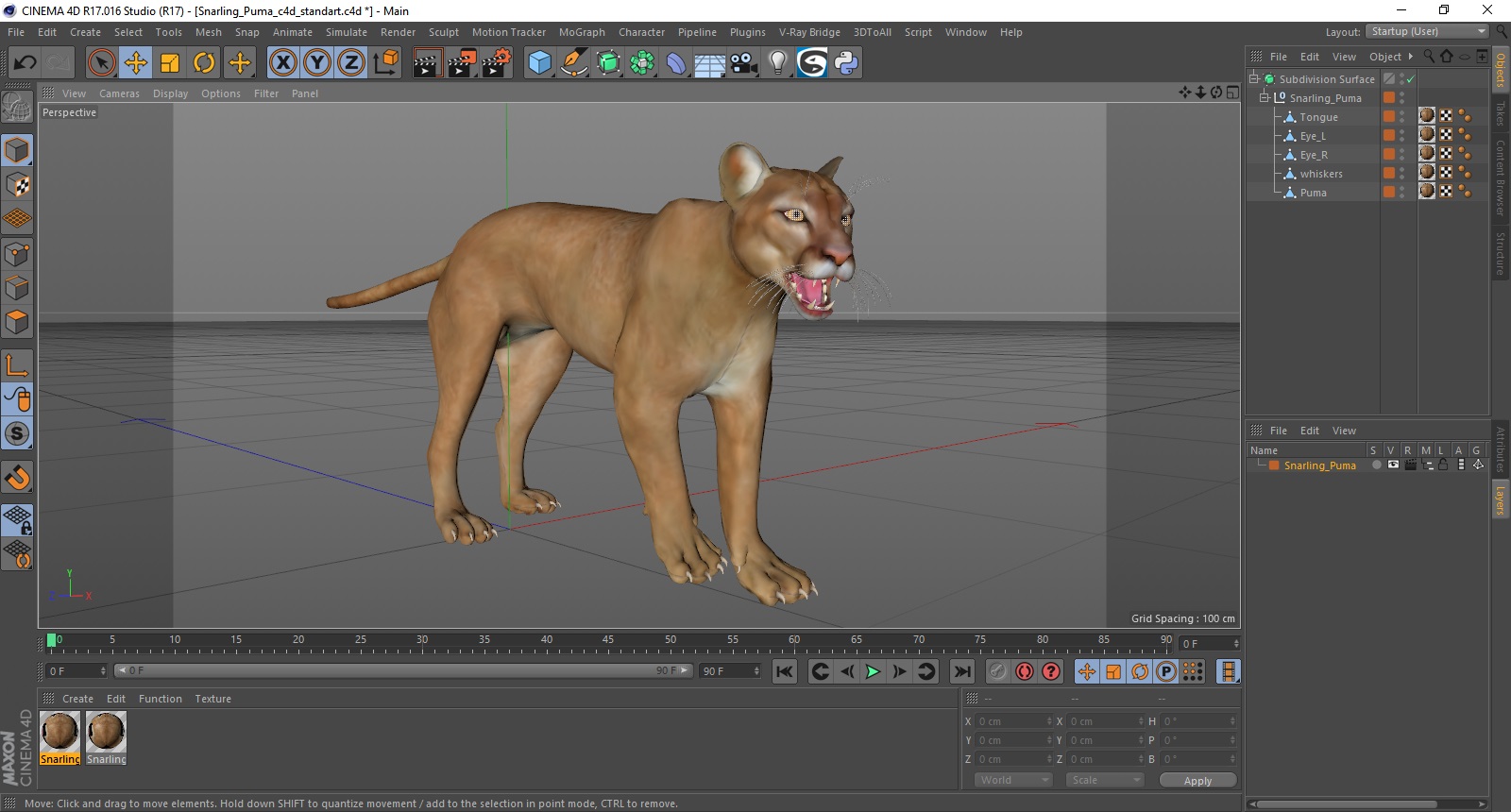
Task: Select the Live Selection tool
Action: [101, 63]
